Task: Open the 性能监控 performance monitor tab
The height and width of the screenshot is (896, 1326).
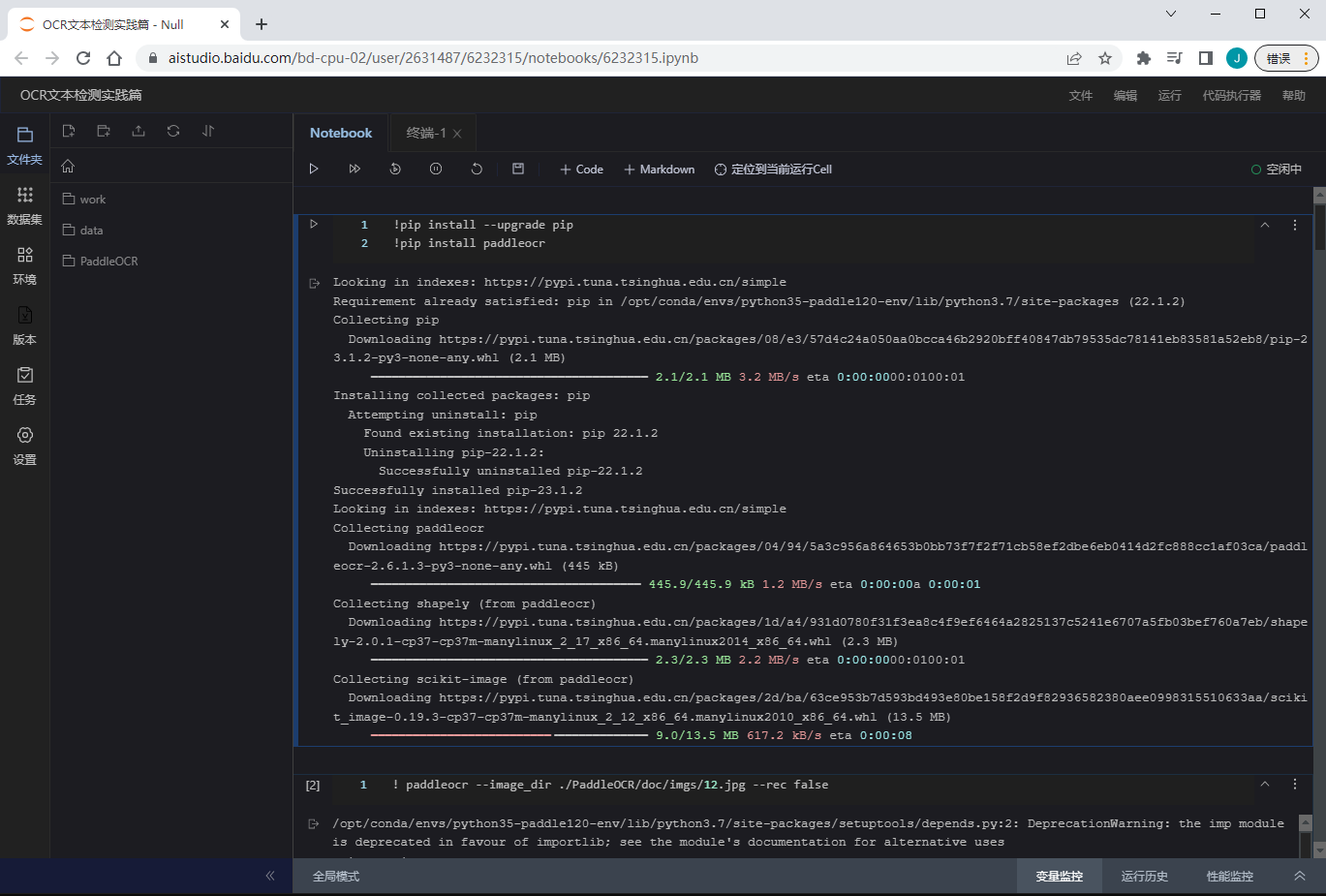Action: coord(1230,877)
